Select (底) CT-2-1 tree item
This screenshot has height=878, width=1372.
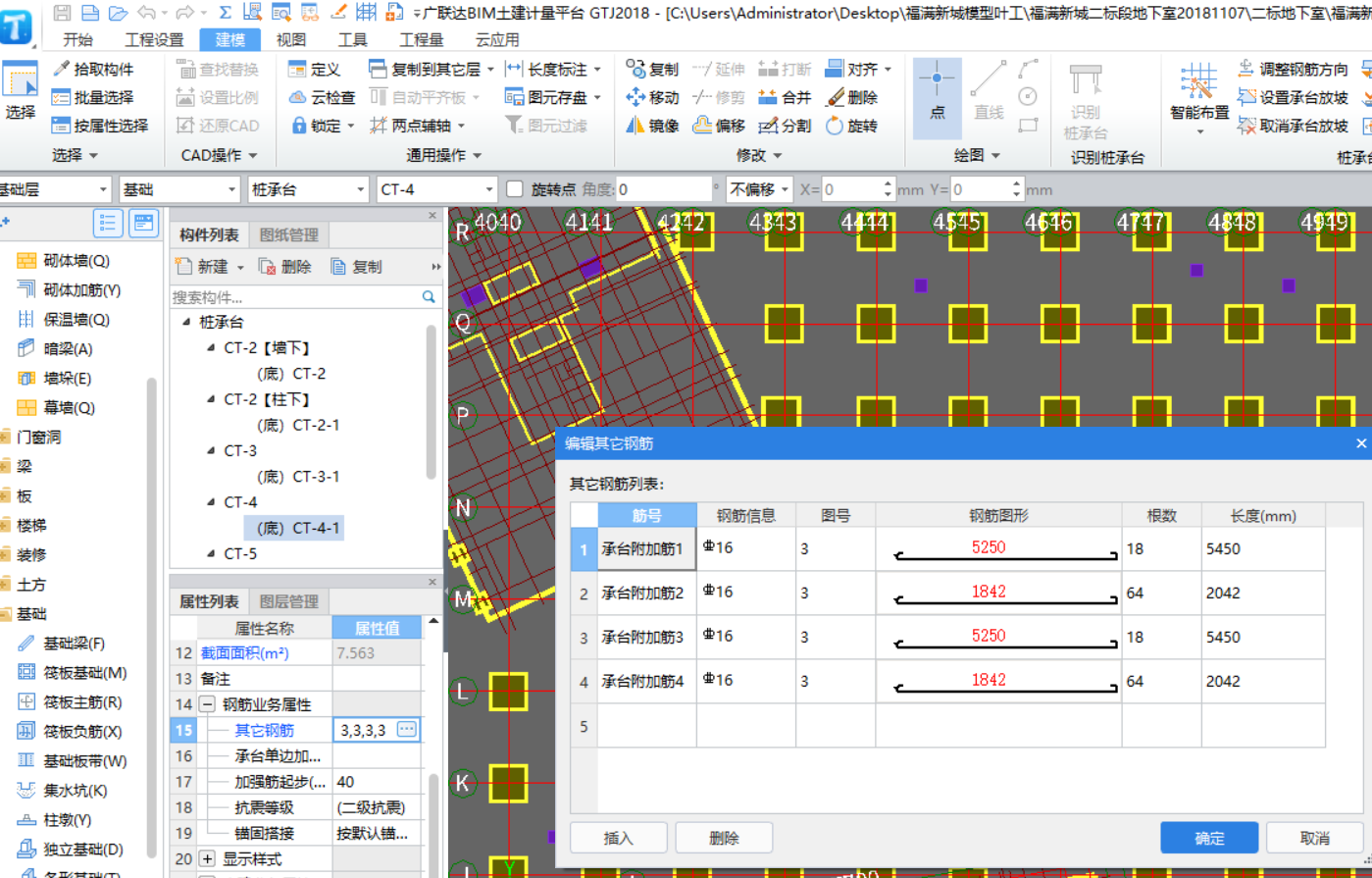coord(298,425)
